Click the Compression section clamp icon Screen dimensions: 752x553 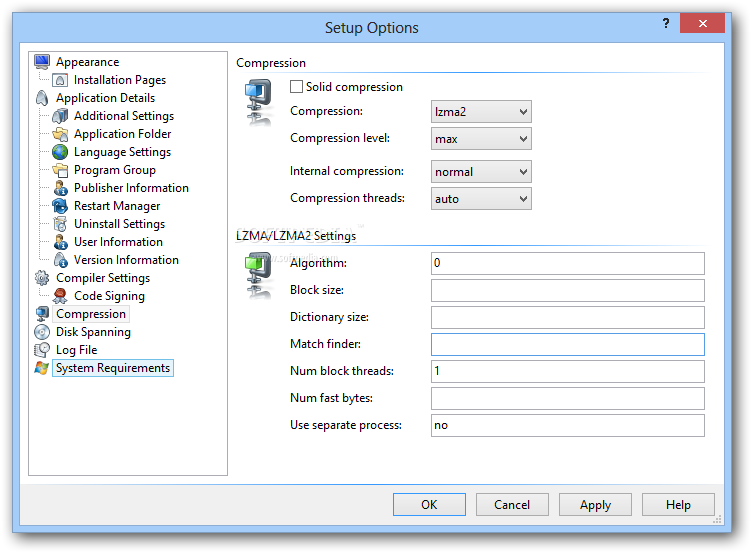point(258,102)
